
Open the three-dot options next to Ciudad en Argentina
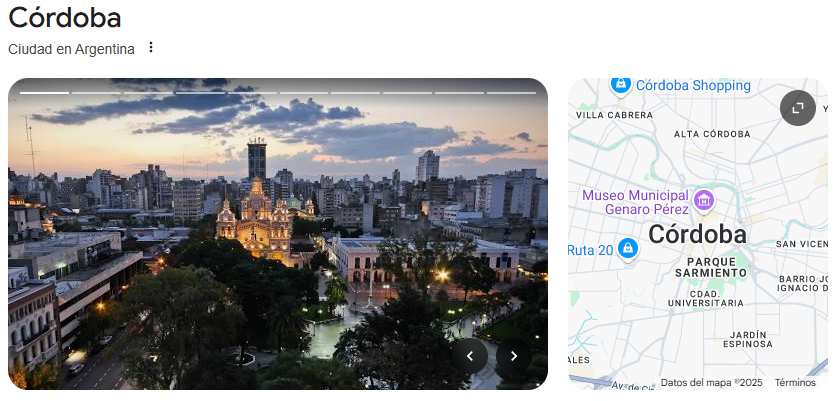(151, 48)
